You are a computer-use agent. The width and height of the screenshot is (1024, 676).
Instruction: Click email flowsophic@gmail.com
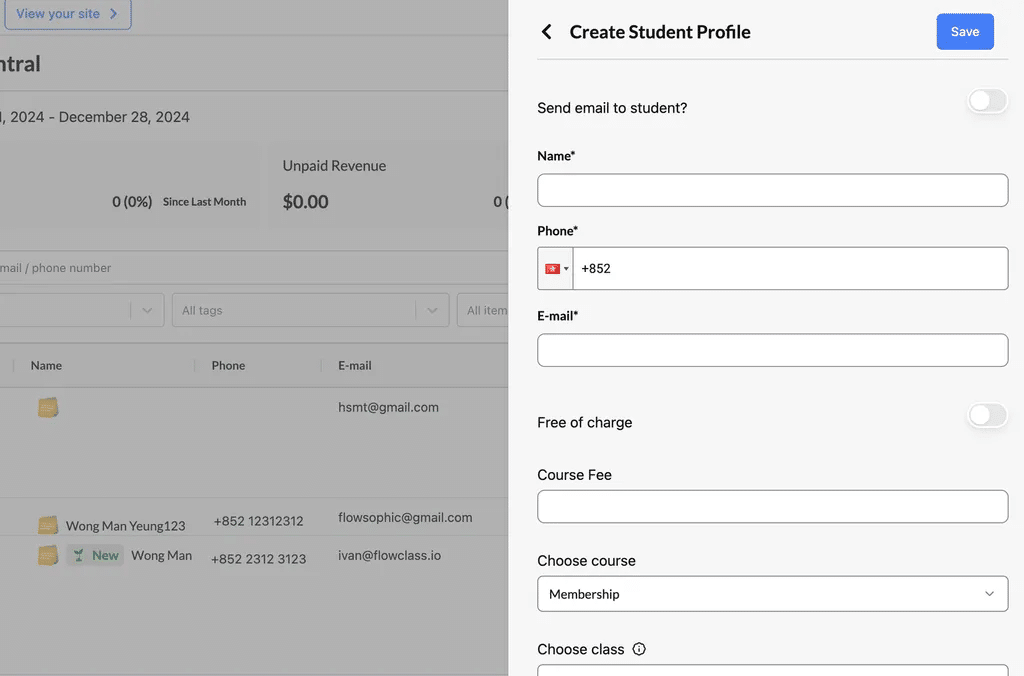click(x=405, y=517)
